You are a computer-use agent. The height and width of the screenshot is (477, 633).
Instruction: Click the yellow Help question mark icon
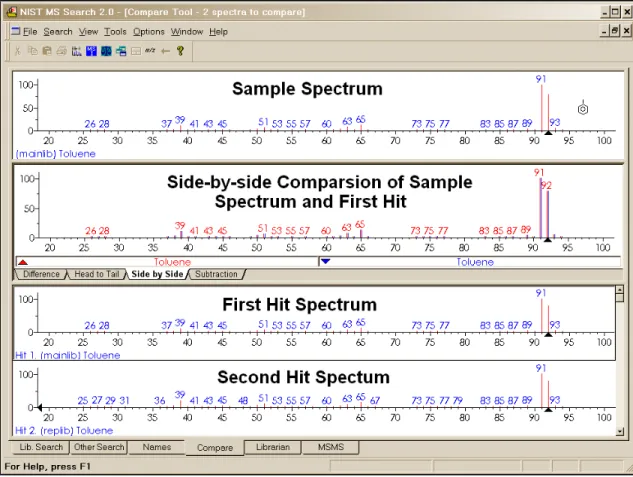(x=180, y=51)
